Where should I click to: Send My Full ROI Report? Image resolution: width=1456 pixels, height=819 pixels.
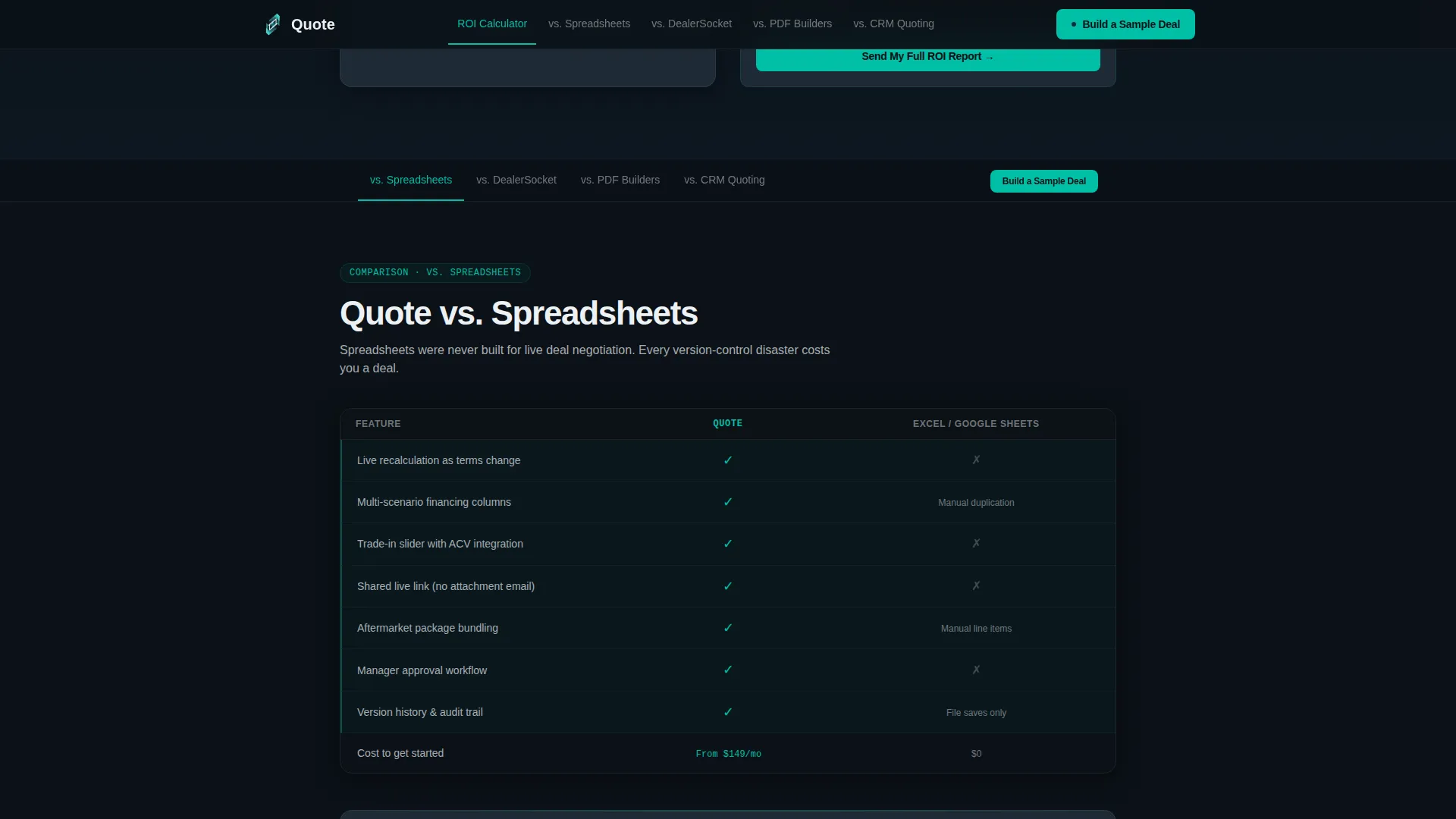click(928, 58)
